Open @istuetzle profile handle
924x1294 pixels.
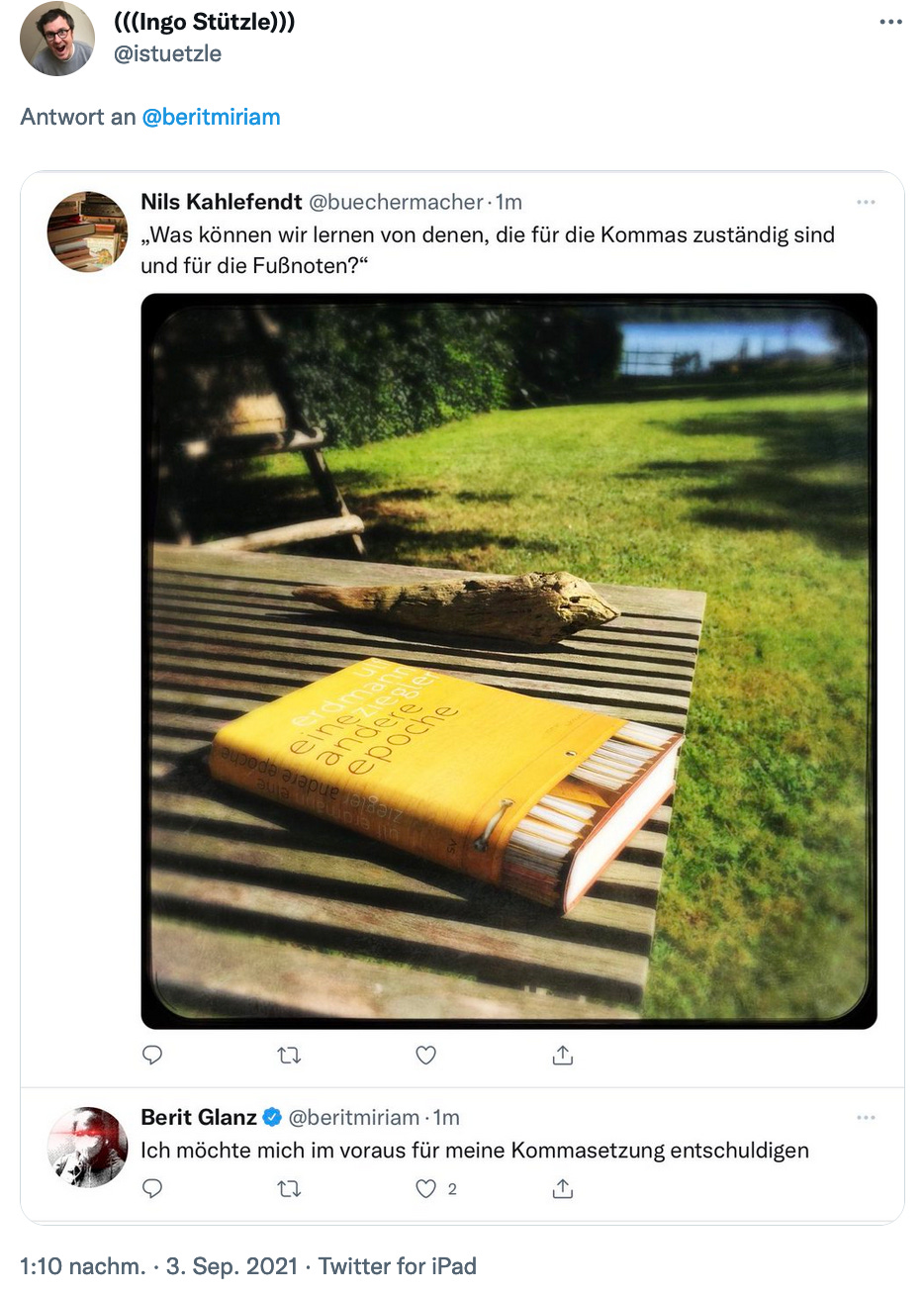167,53
